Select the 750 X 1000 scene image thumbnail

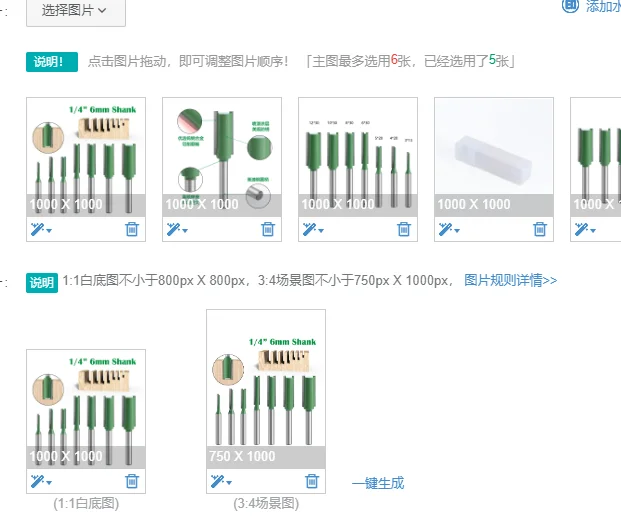[266, 389]
